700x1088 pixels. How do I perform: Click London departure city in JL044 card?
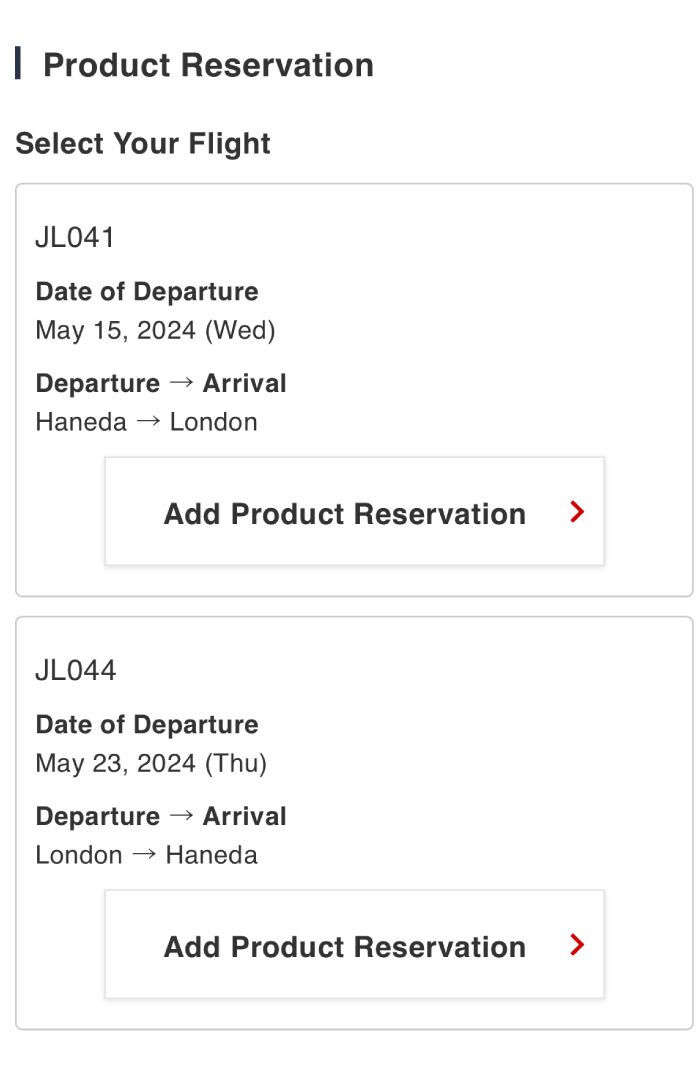(78, 855)
